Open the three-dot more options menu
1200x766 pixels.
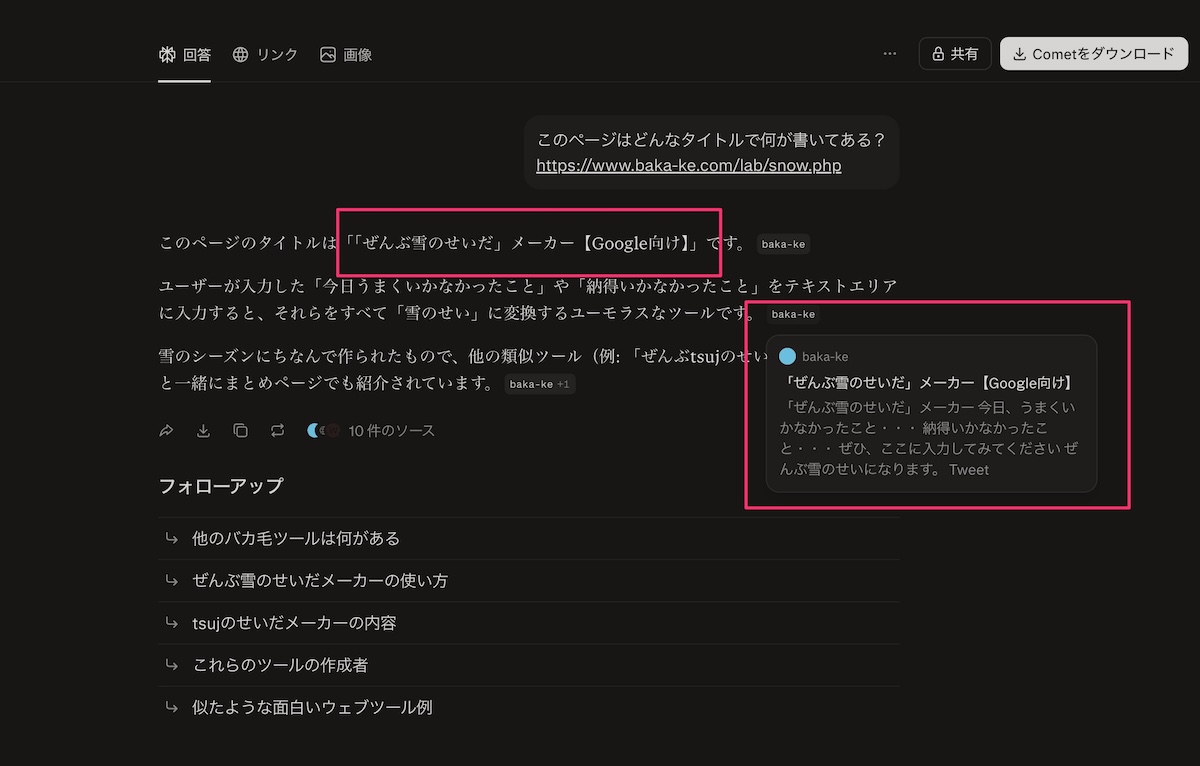890,54
